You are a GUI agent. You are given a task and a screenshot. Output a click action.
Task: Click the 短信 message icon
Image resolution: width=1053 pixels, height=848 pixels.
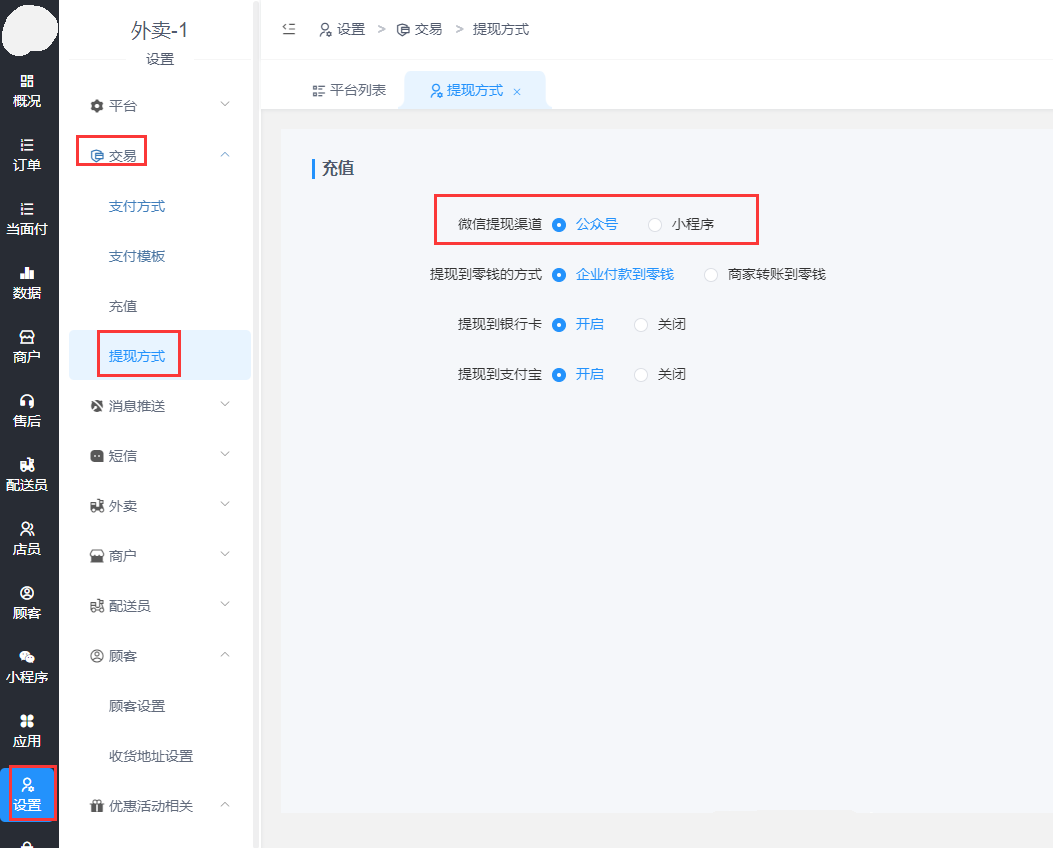pos(97,456)
